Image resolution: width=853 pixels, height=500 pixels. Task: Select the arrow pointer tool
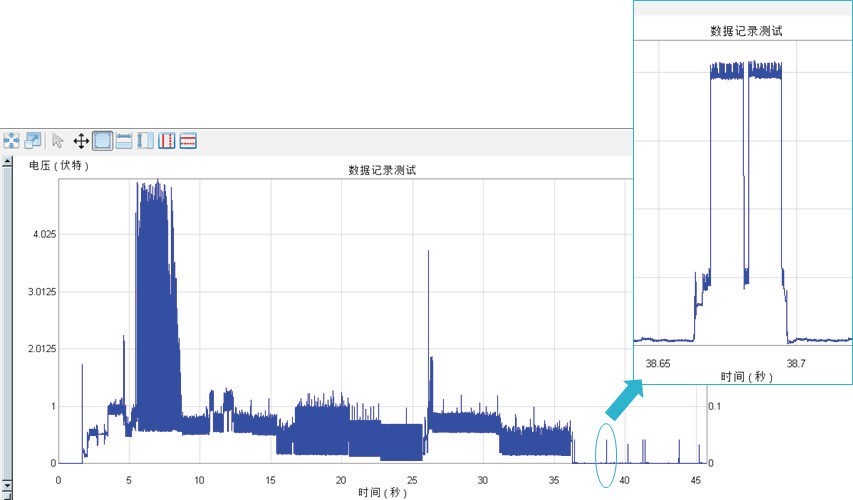coord(58,141)
